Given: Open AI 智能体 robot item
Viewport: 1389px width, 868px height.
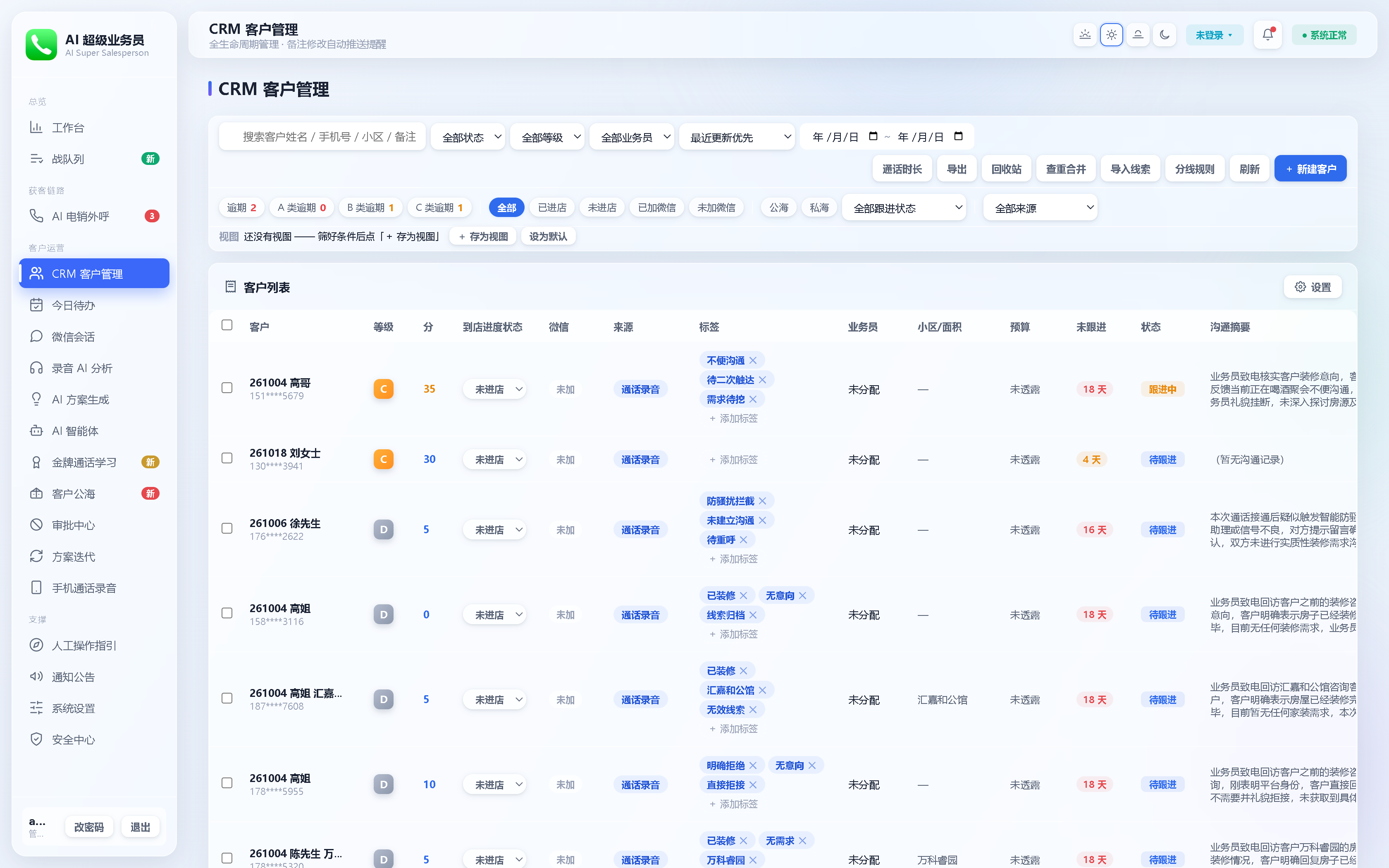Looking at the screenshot, I should click(94, 431).
